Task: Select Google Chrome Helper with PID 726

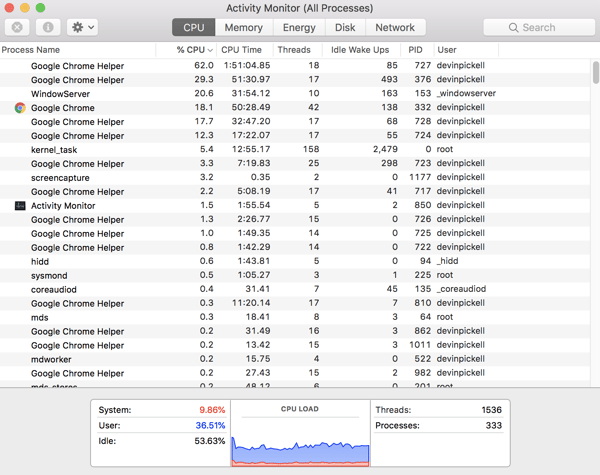Action: coord(295,219)
